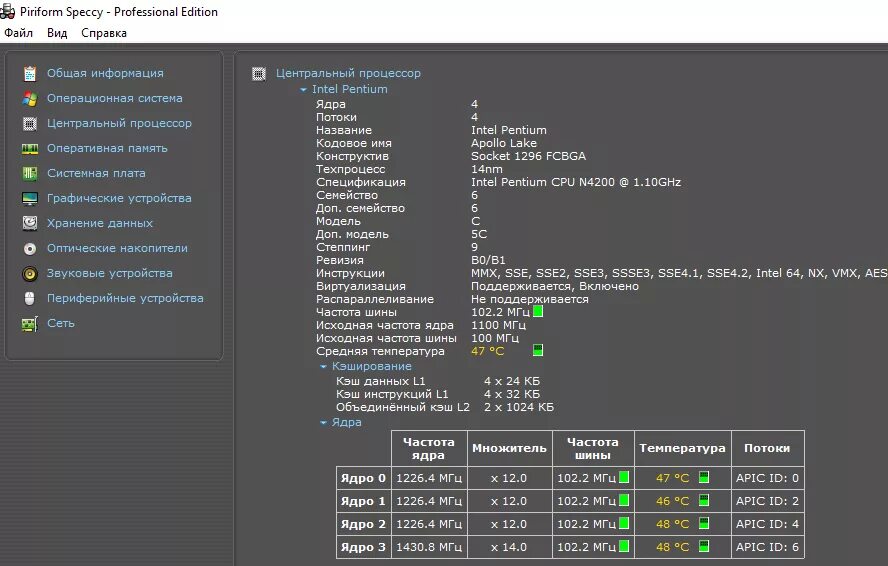
Task: Open Периферийные устройства section
Action: (125, 297)
